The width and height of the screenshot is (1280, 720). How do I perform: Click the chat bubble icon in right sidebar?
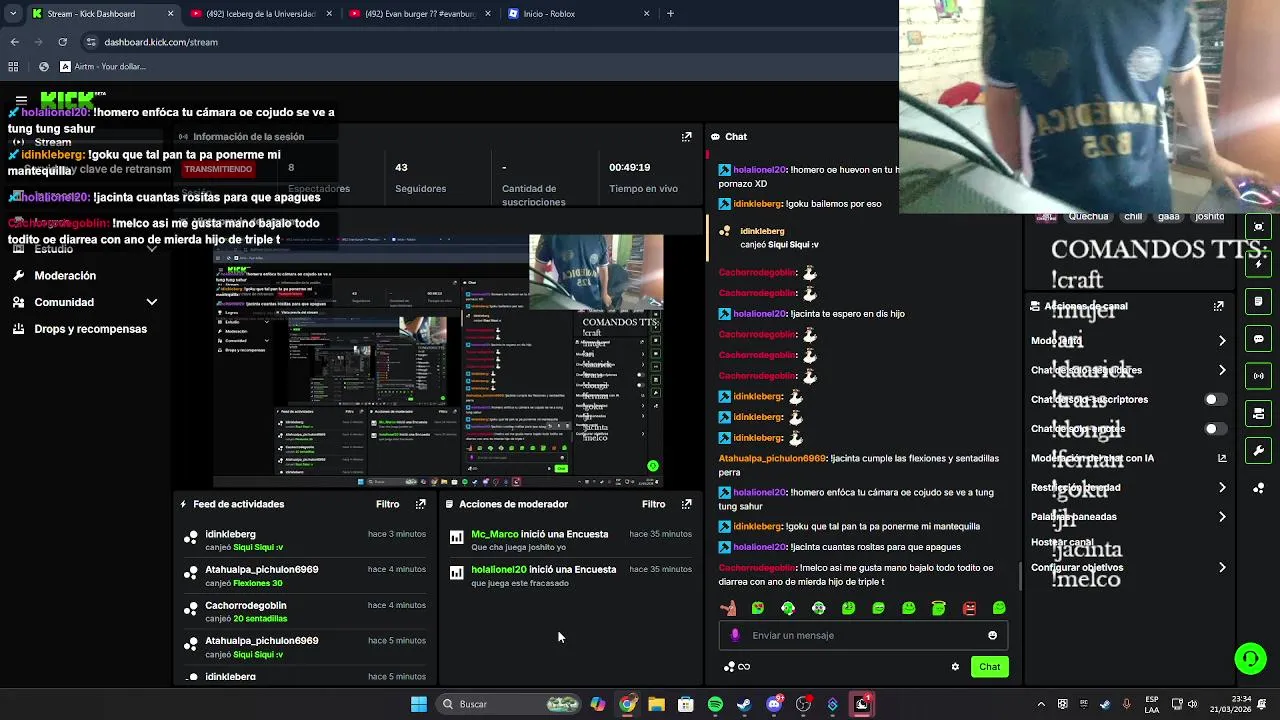click(x=1259, y=339)
